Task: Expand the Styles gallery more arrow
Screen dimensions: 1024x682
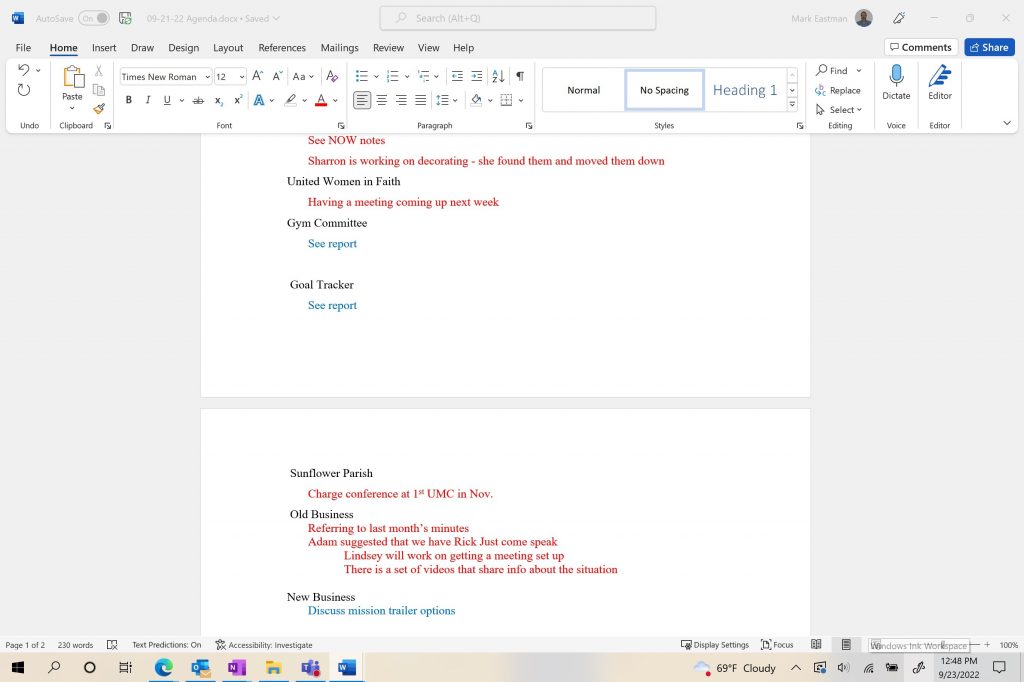Action: [x=792, y=104]
